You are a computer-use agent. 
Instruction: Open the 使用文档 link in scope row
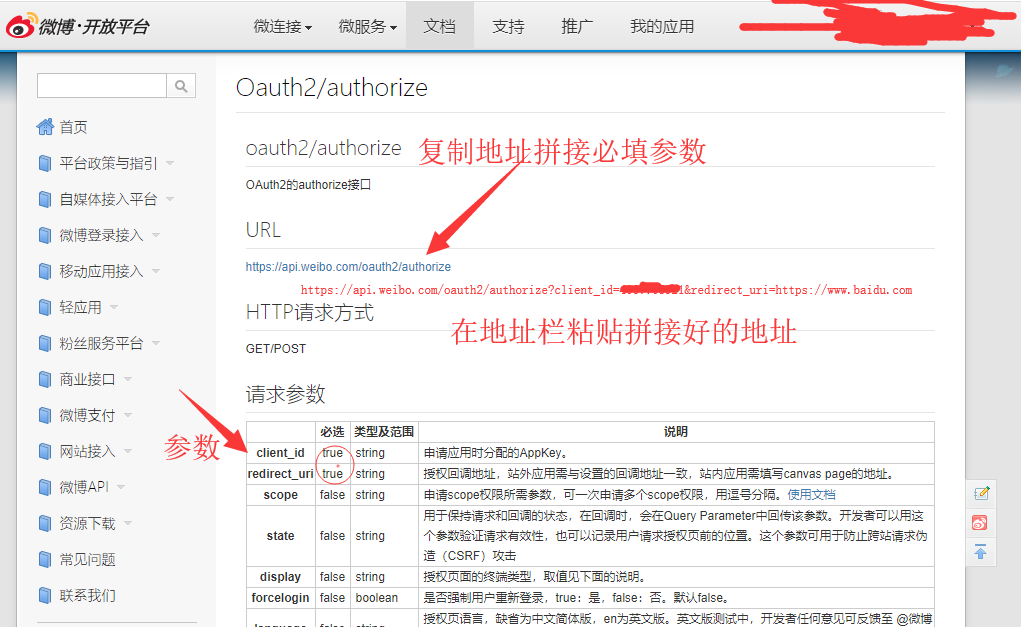point(811,495)
